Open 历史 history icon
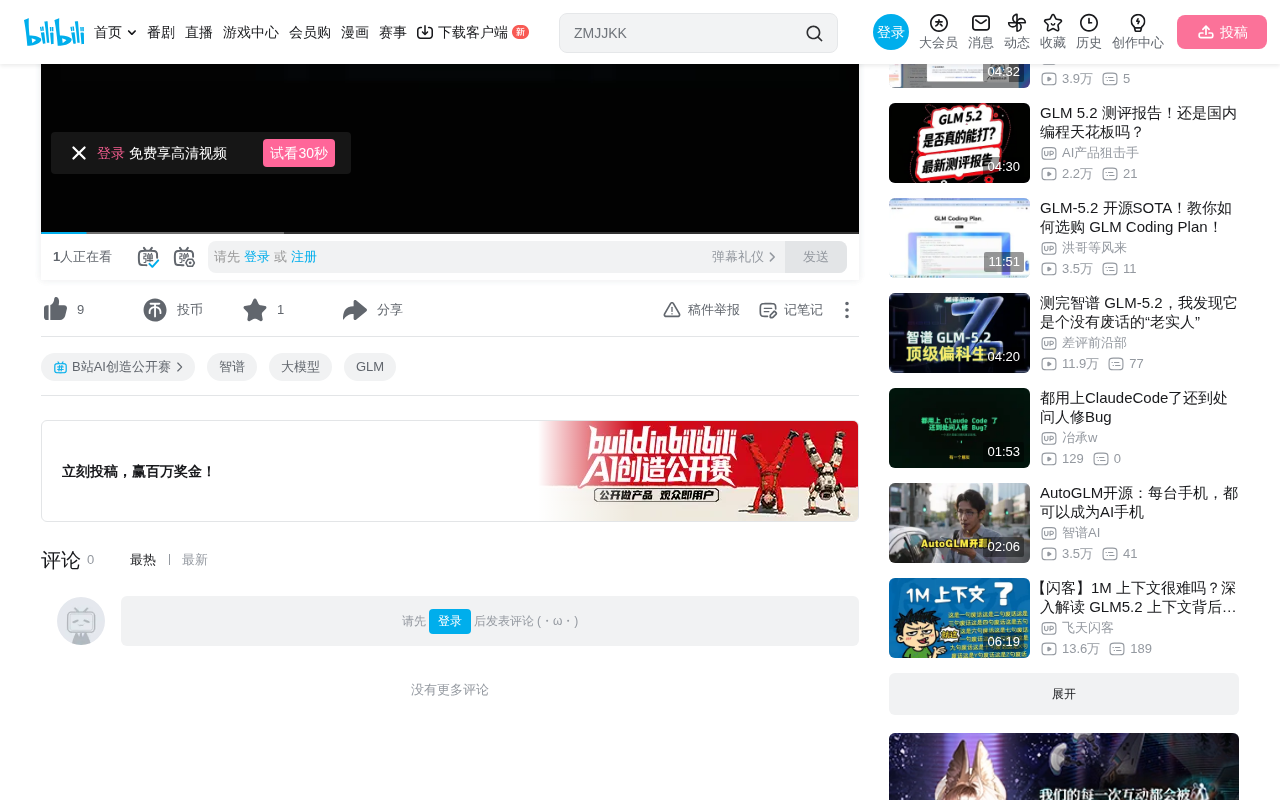Viewport: 1280px width, 800px height. point(1089,32)
